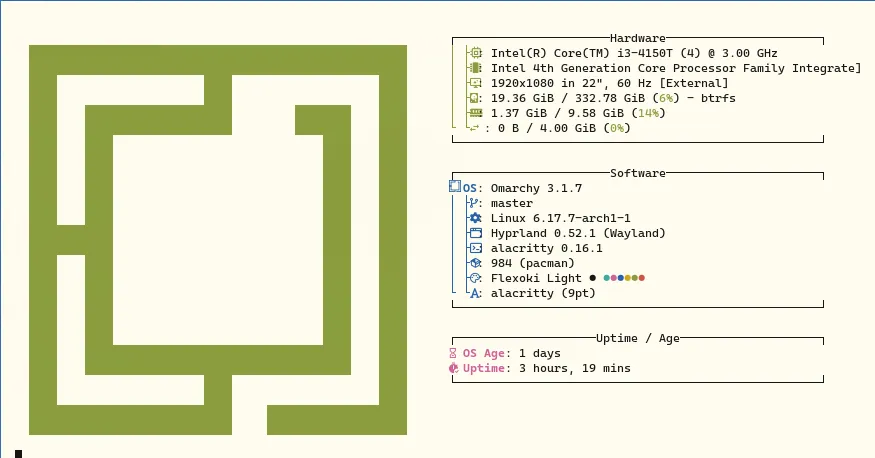
Task: Click the green Omarchy logo art
Action: 218,240
